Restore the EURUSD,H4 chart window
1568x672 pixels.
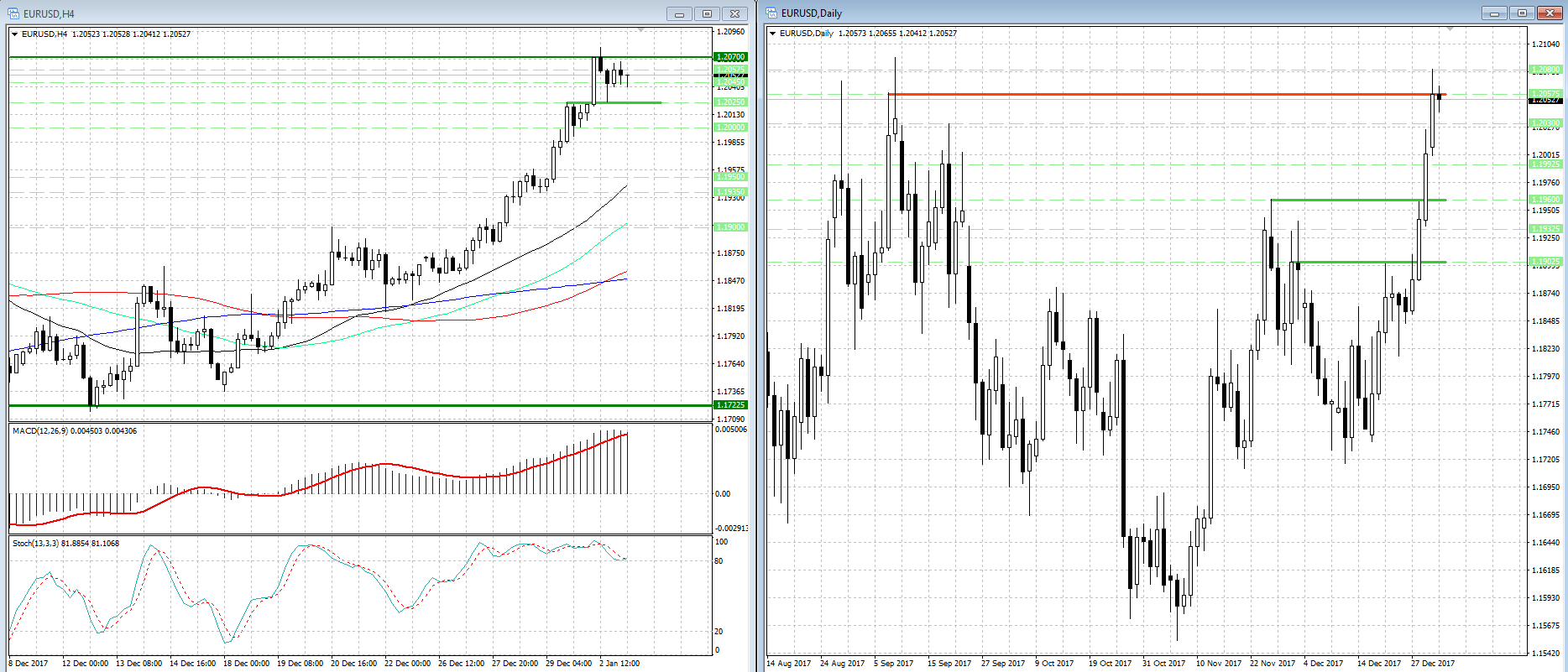(707, 13)
